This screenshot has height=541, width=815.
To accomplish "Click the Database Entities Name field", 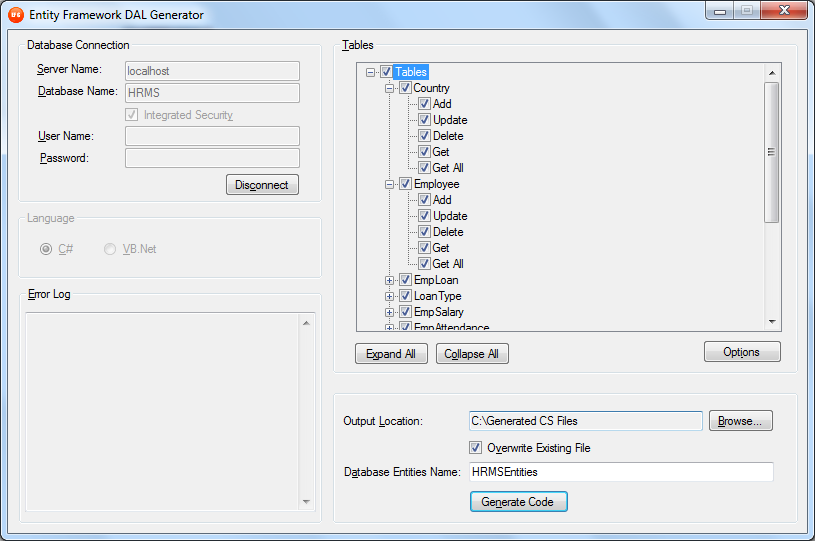I will [621, 472].
